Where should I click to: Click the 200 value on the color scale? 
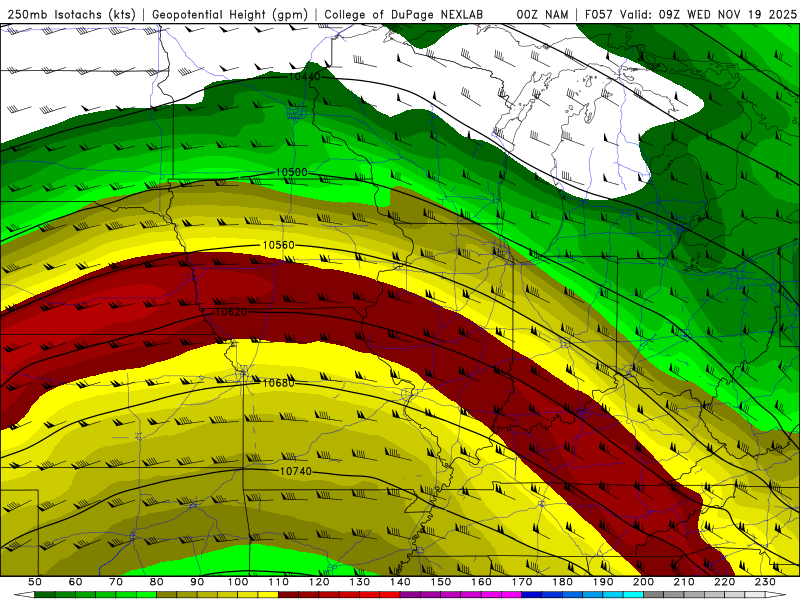click(x=643, y=582)
